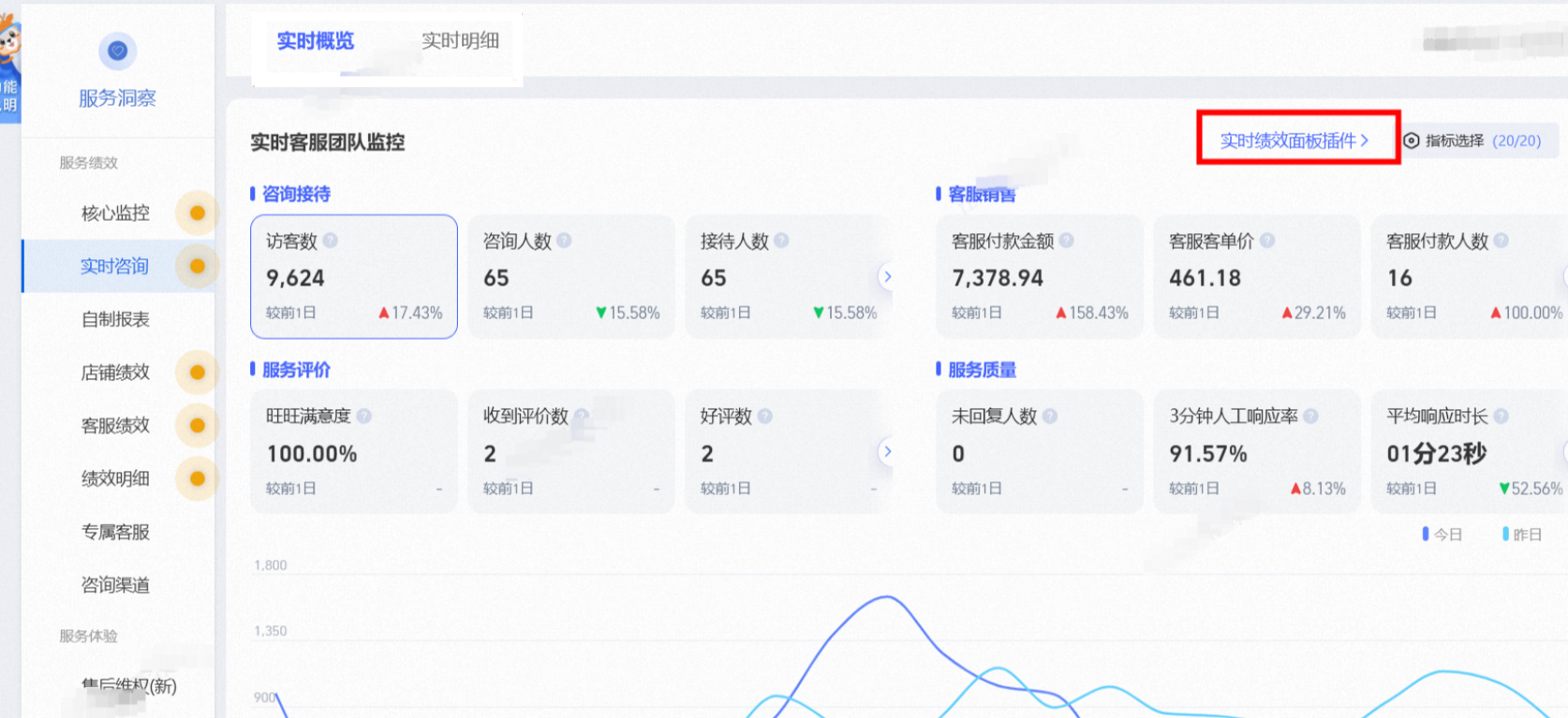This screenshot has width=1568, height=718.
Task: Open 绩效明细 in the sidebar
Action: click(x=115, y=478)
